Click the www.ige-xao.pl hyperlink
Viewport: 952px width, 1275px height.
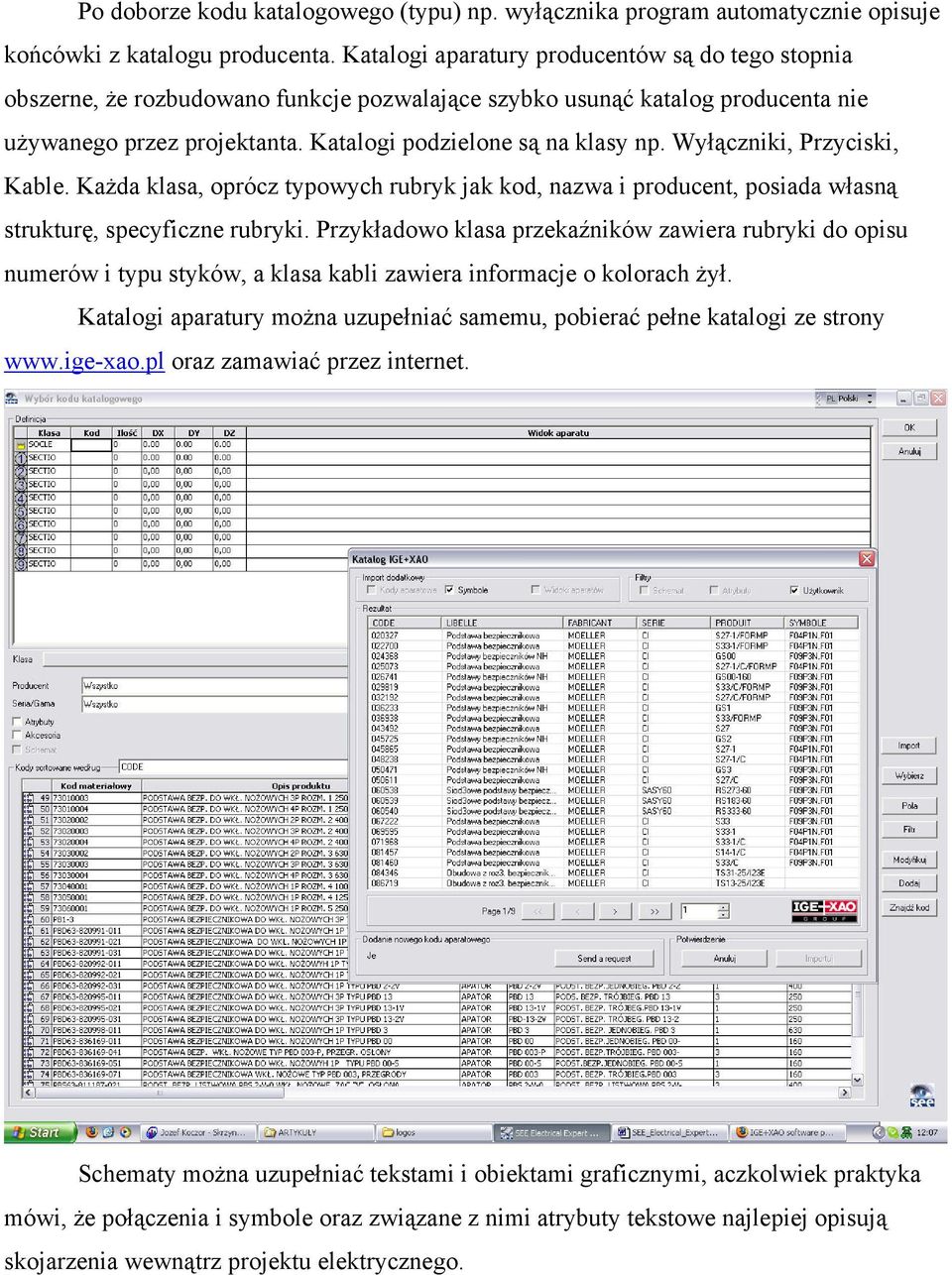(x=84, y=361)
